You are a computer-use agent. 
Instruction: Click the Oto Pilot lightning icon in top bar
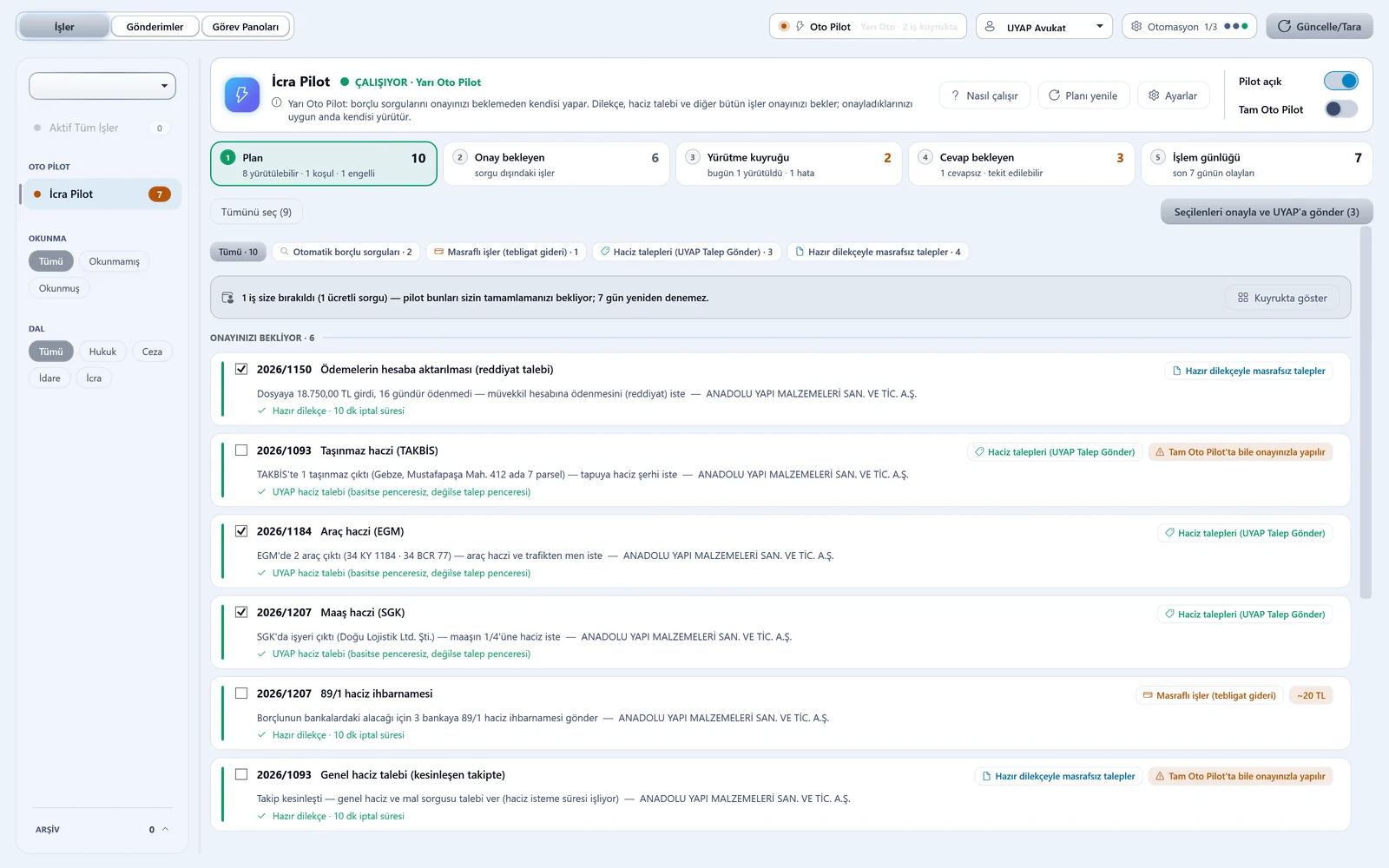point(800,26)
